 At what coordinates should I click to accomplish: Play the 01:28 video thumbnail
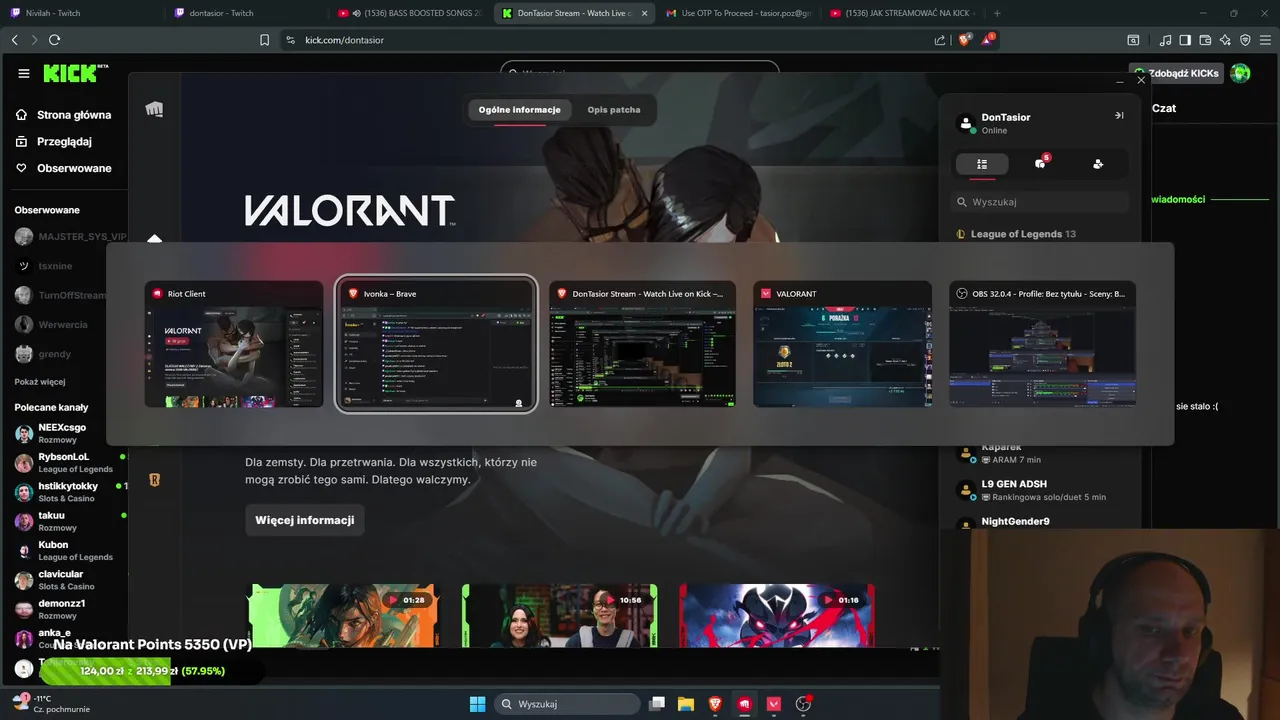[x=342, y=616]
